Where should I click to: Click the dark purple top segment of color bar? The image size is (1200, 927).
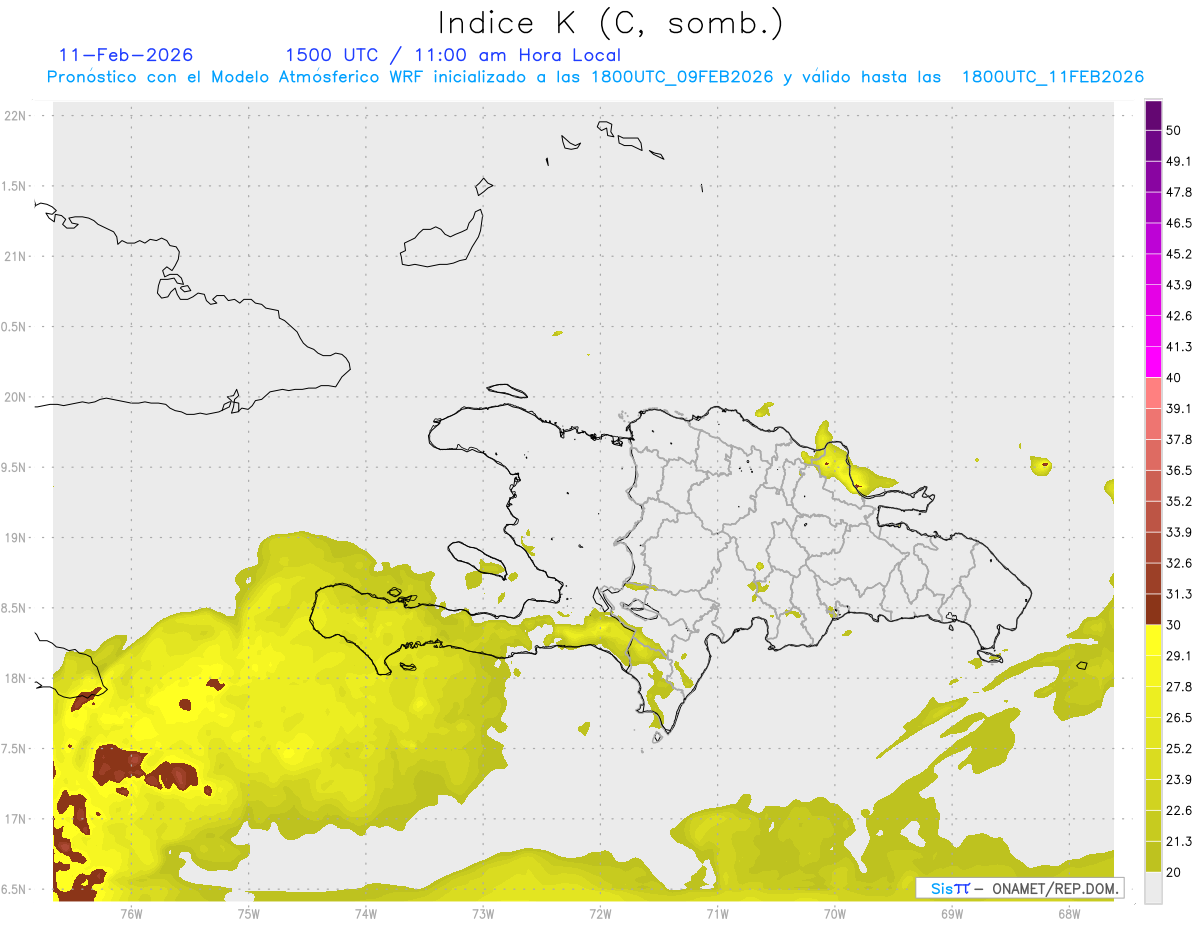tap(1153, 115)
